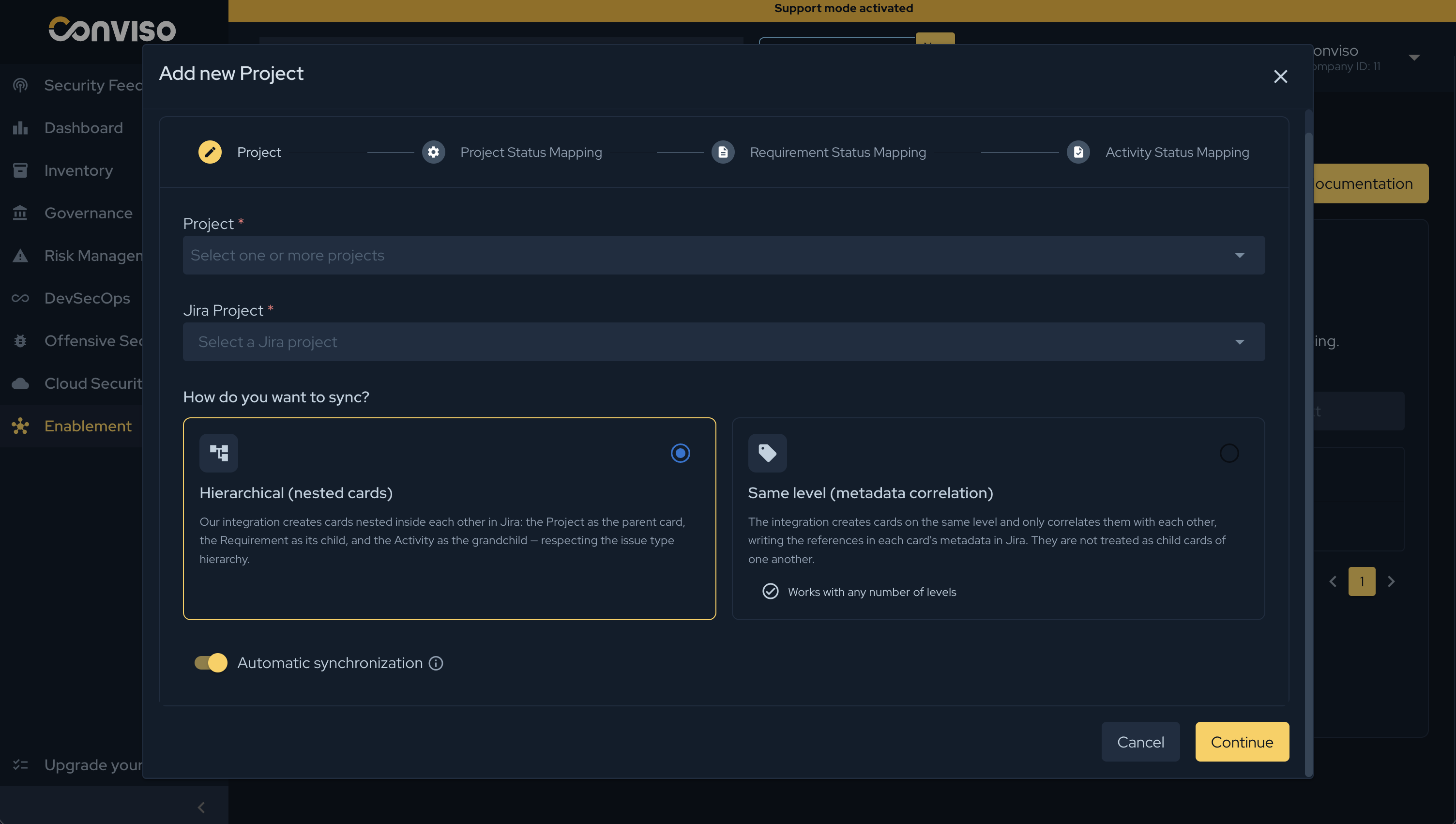Click the hierarchy tree icon on Hierarchical card
The width and height of the screenshot is (1456, 824).
[219, 453]
